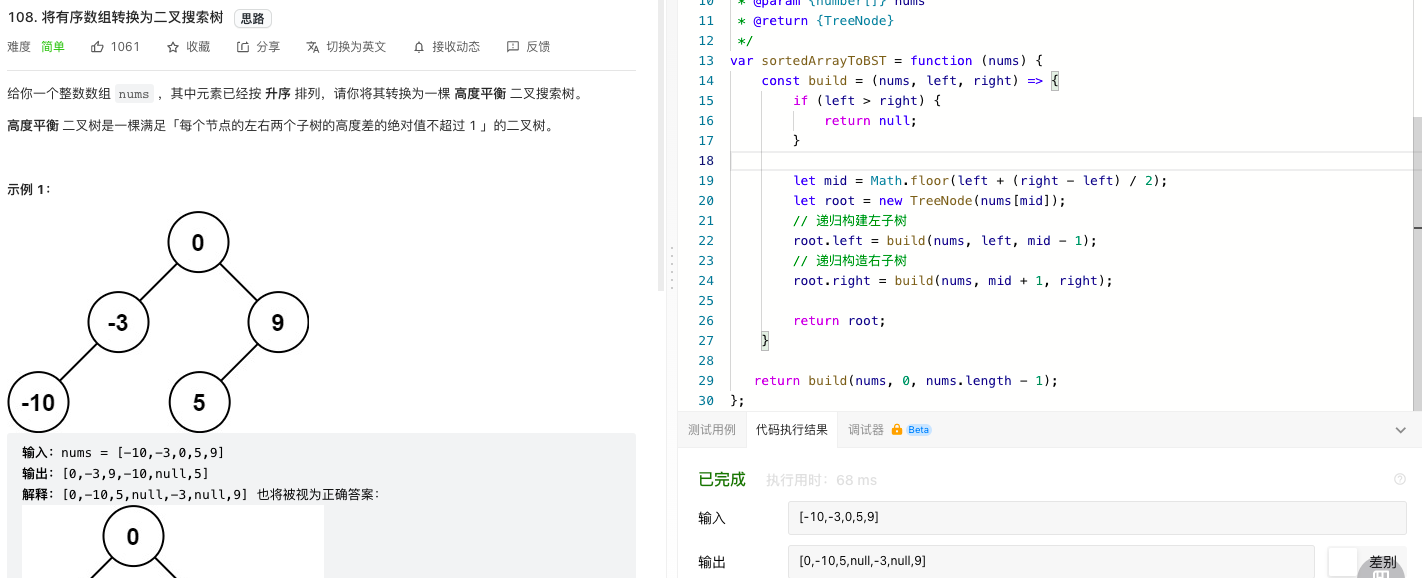Click the line 'var sortedArrayToBST = function (nums) {'
This screenshot has width=1422, height=578.
887,61
